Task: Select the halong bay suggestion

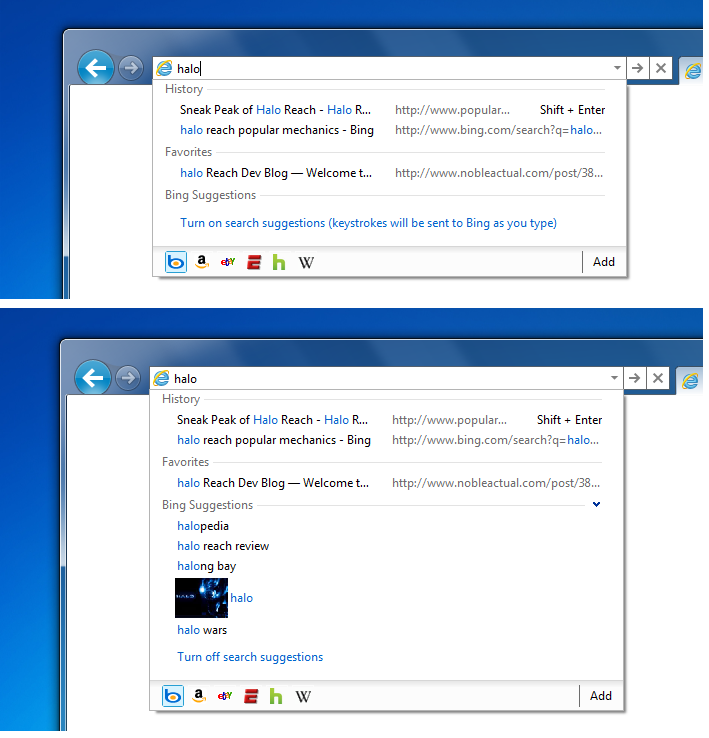Action: coord(207,567)
